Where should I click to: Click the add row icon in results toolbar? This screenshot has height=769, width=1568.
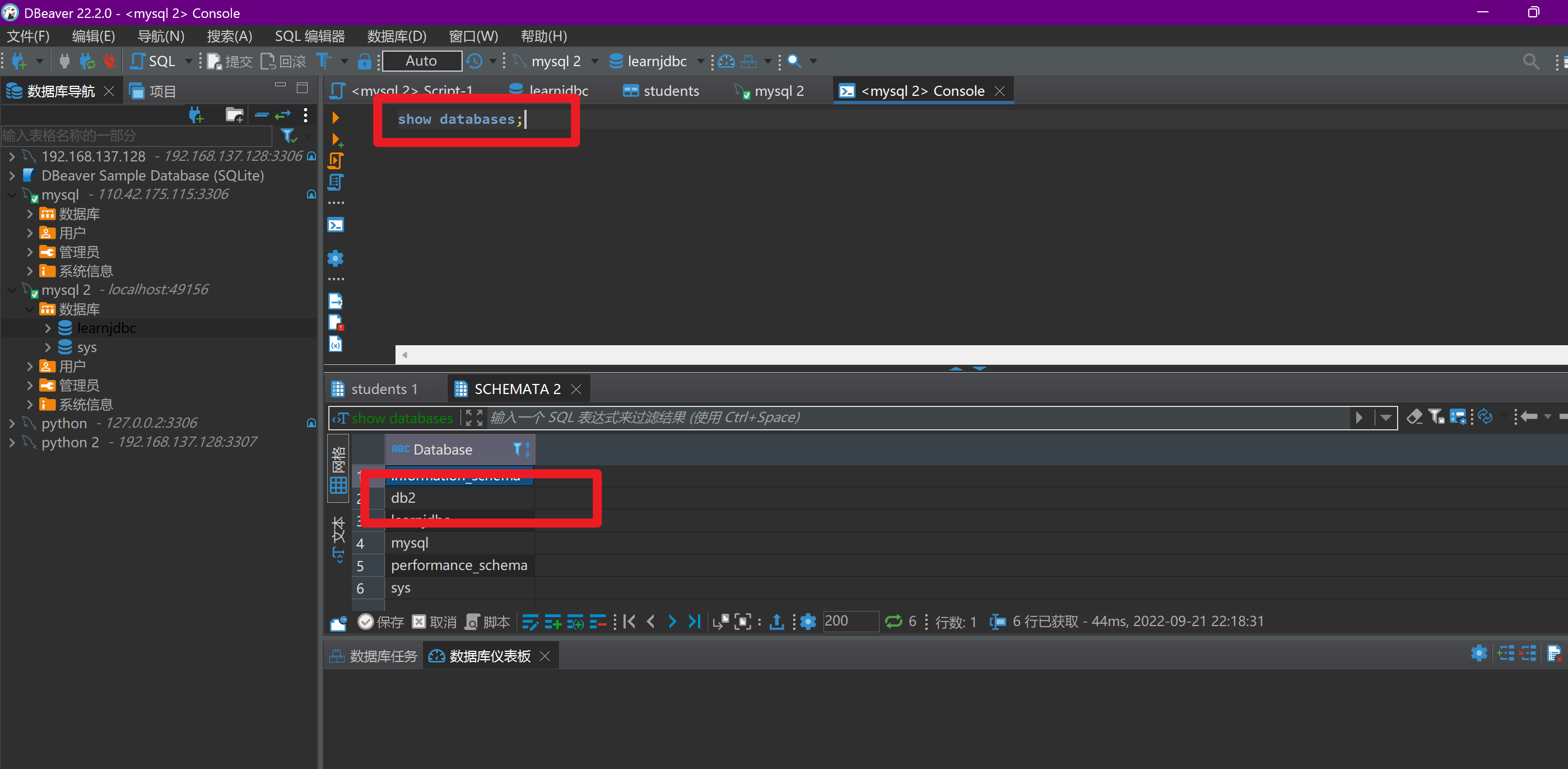[553, 622]
